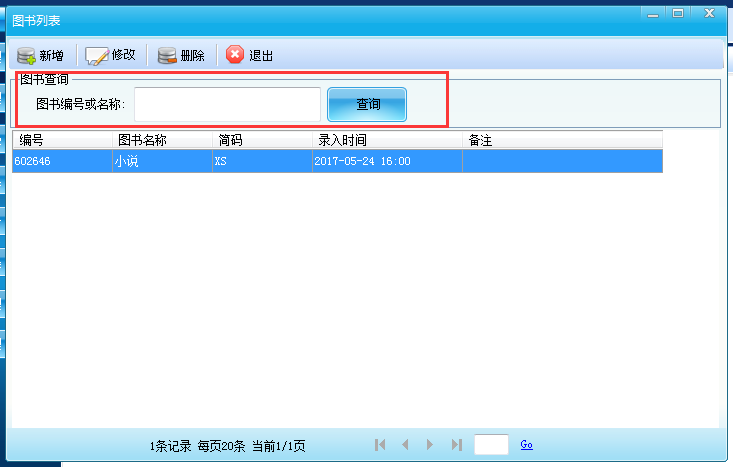
Task: Click the 录入时间 column header
Action: [x=387, y=140]
